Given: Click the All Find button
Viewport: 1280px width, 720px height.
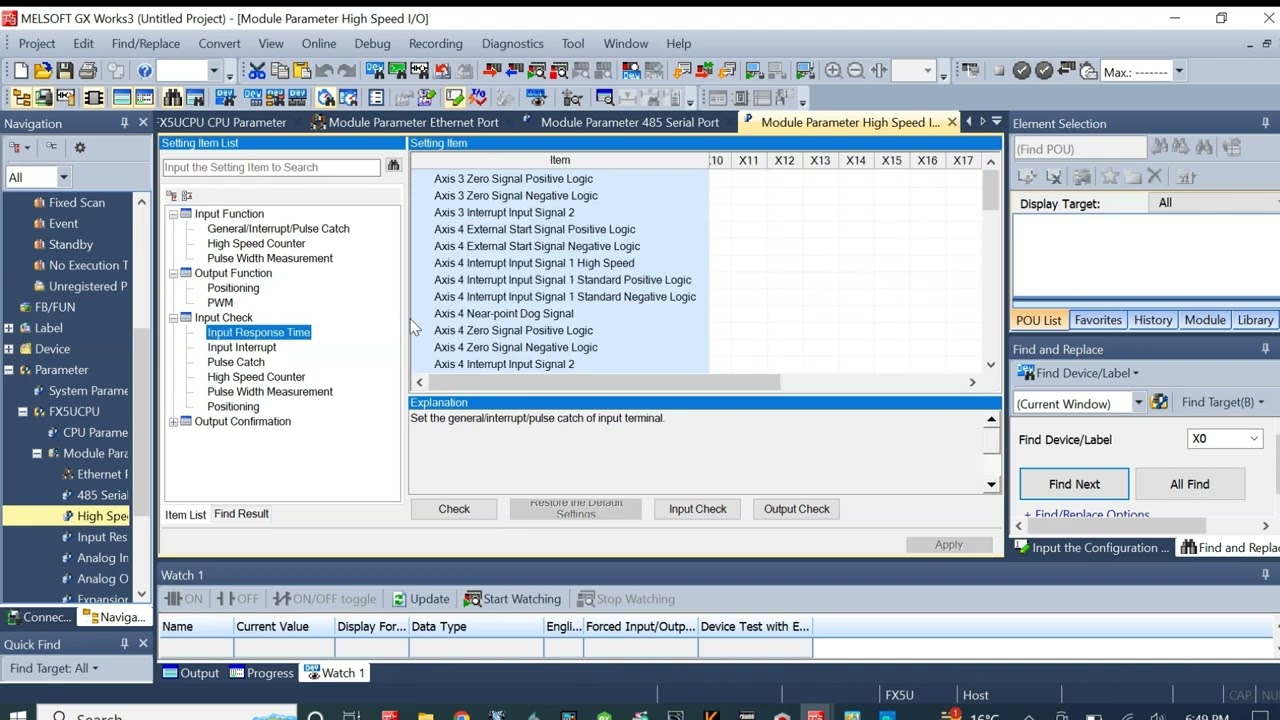Looking at the screenshot, I should pos(1190,484).
